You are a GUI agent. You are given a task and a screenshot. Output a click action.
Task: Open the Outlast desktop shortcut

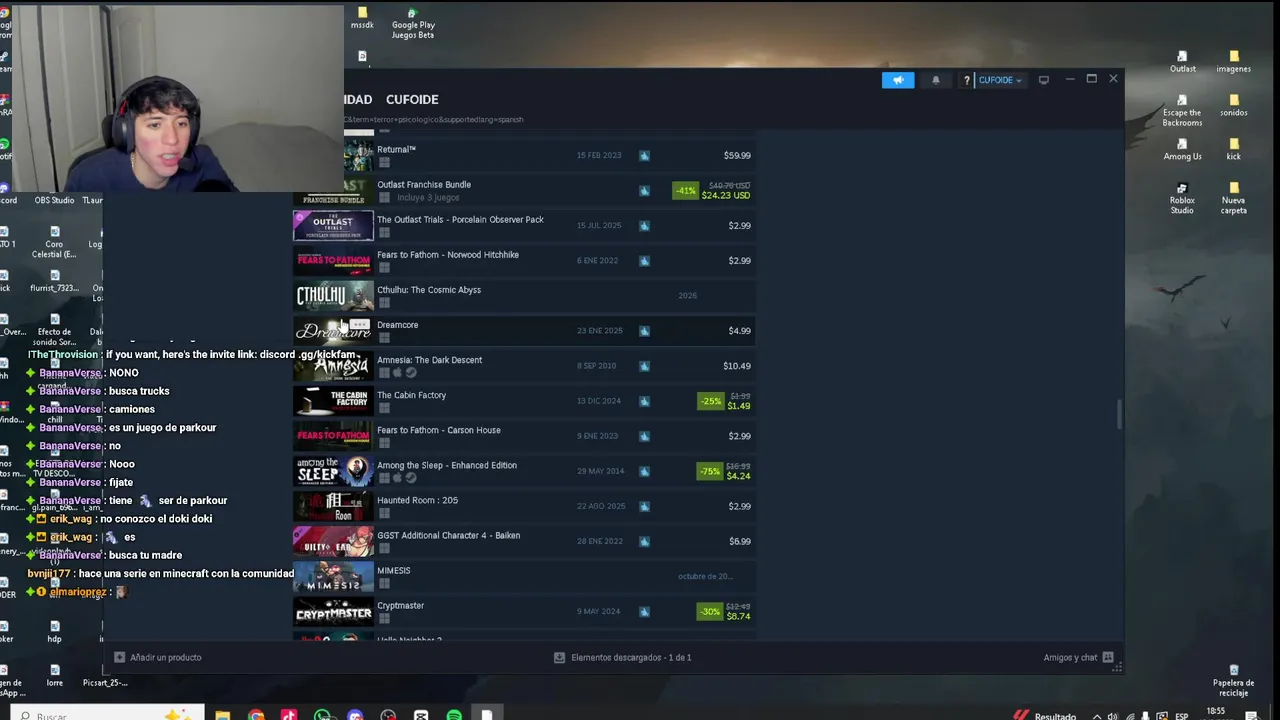pyautogui.click(x=1182, y=62)
